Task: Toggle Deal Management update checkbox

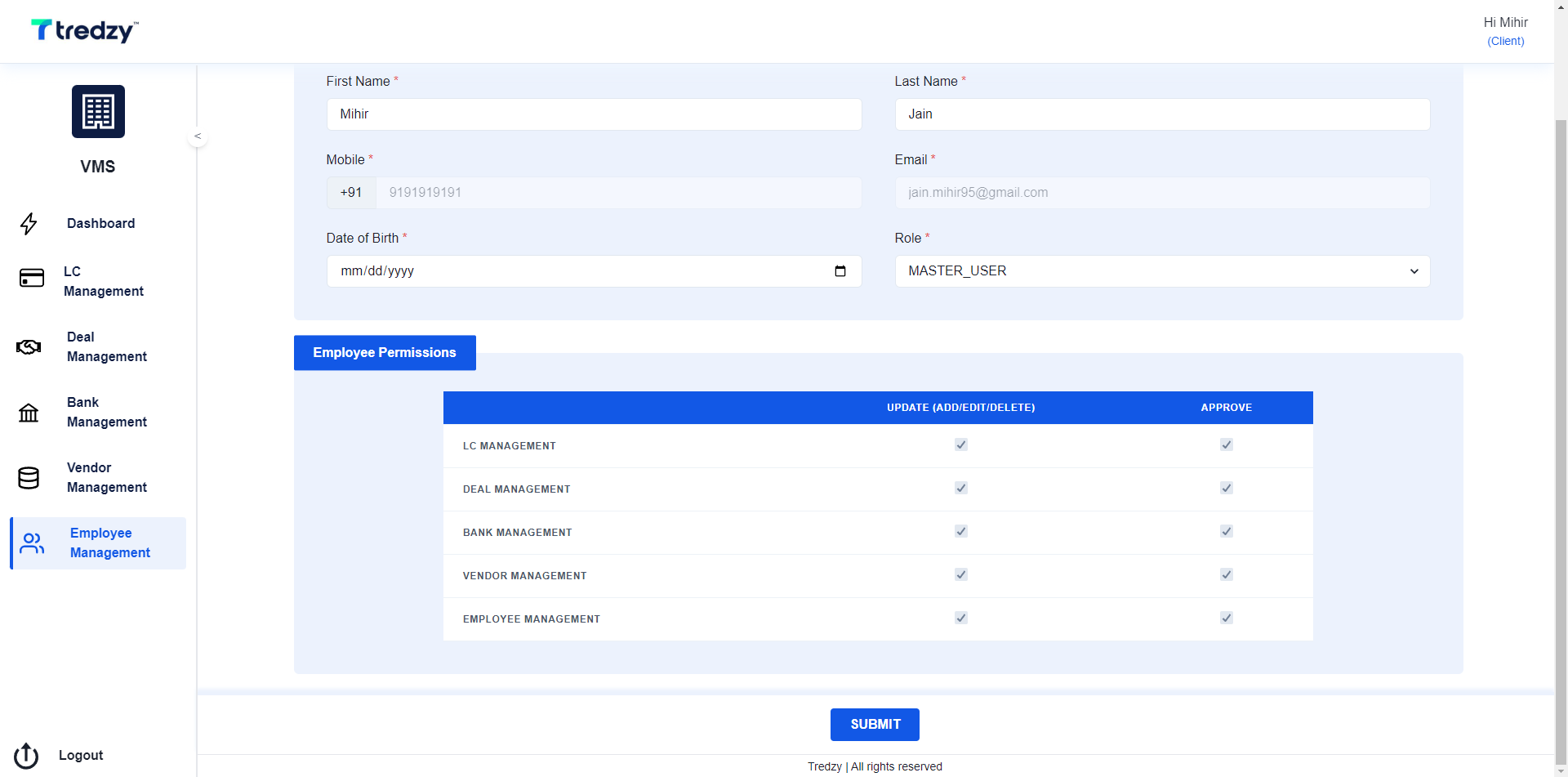Action: tap(961, 488)
